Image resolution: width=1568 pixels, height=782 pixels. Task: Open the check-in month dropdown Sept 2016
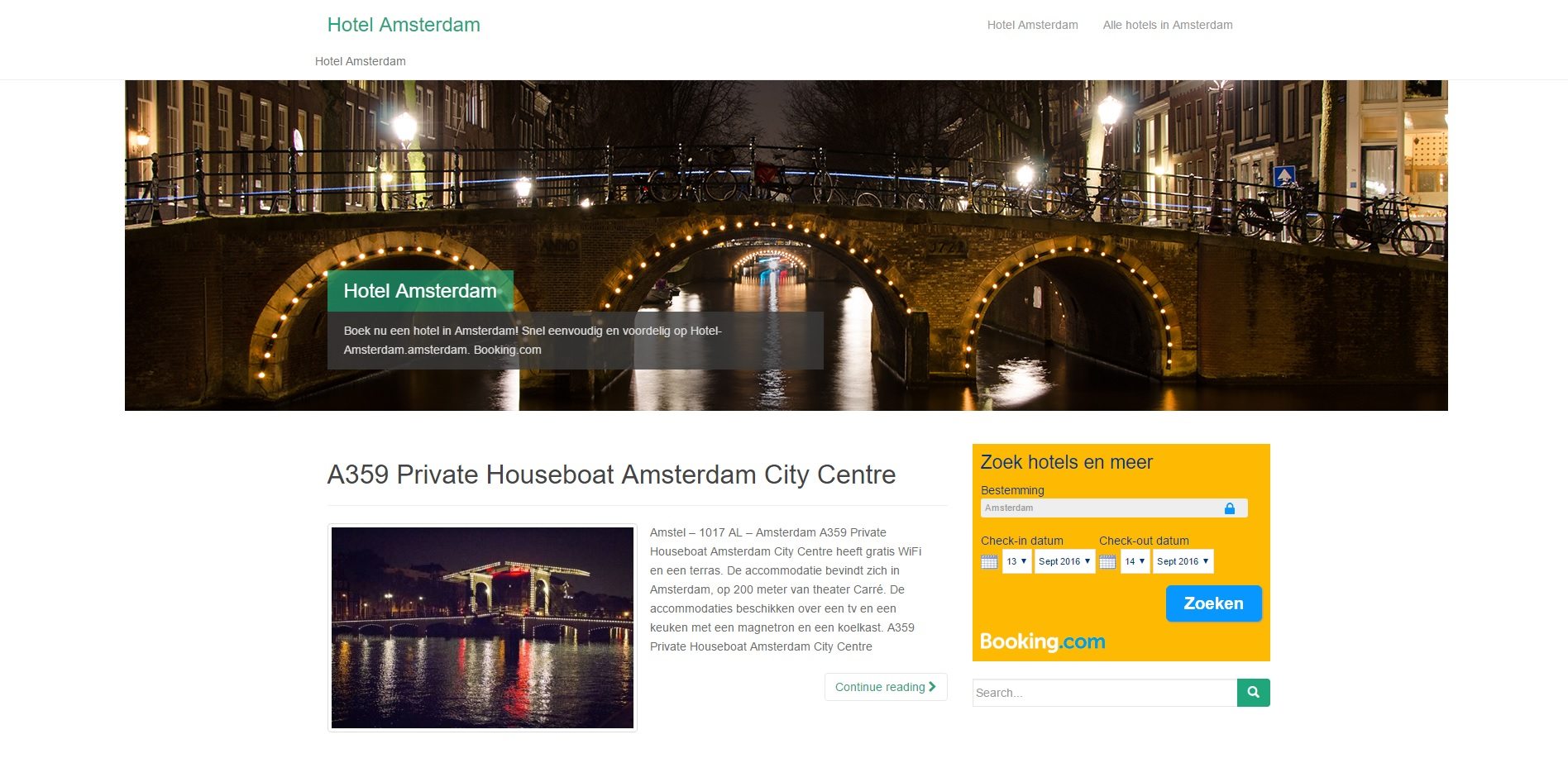pyautogui.click(x=1064, y=561)
